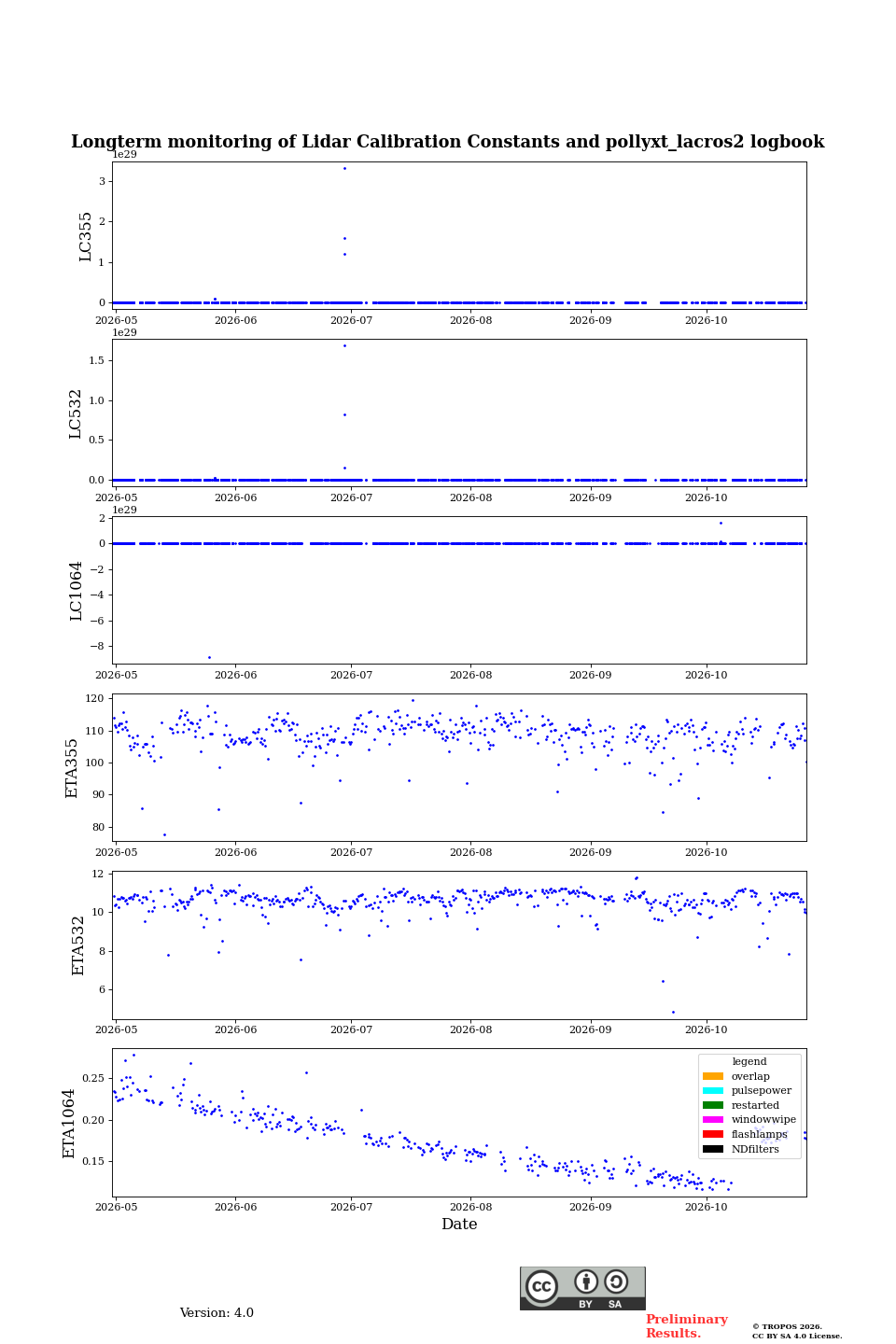Click the BY attribution person icon
The width and height of the screenshot is (896, 1344).
(x=586, y=1281)
